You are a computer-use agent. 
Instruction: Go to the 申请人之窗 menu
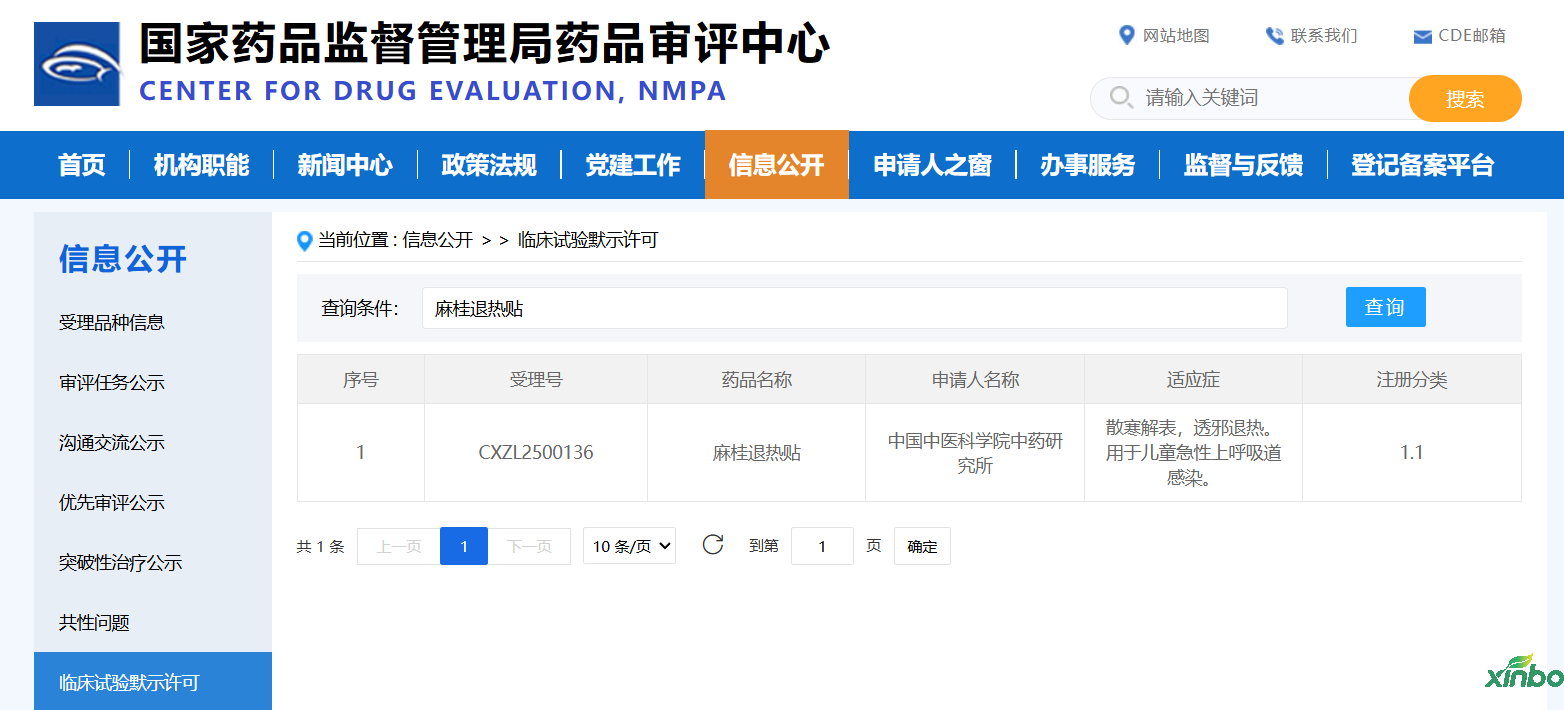[932, 165]
